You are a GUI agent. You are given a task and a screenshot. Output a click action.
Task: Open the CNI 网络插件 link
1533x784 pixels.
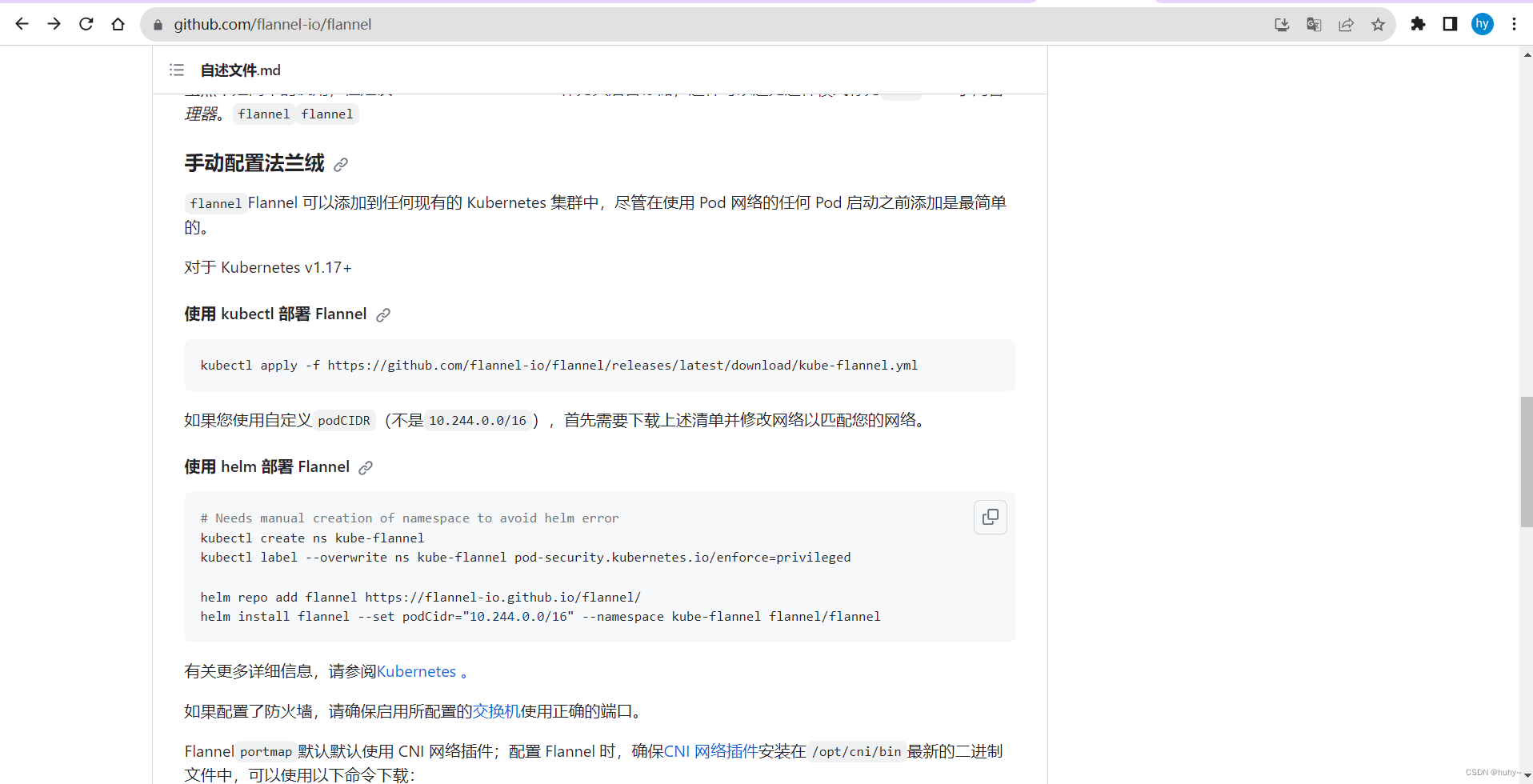(x=713, y=750)
